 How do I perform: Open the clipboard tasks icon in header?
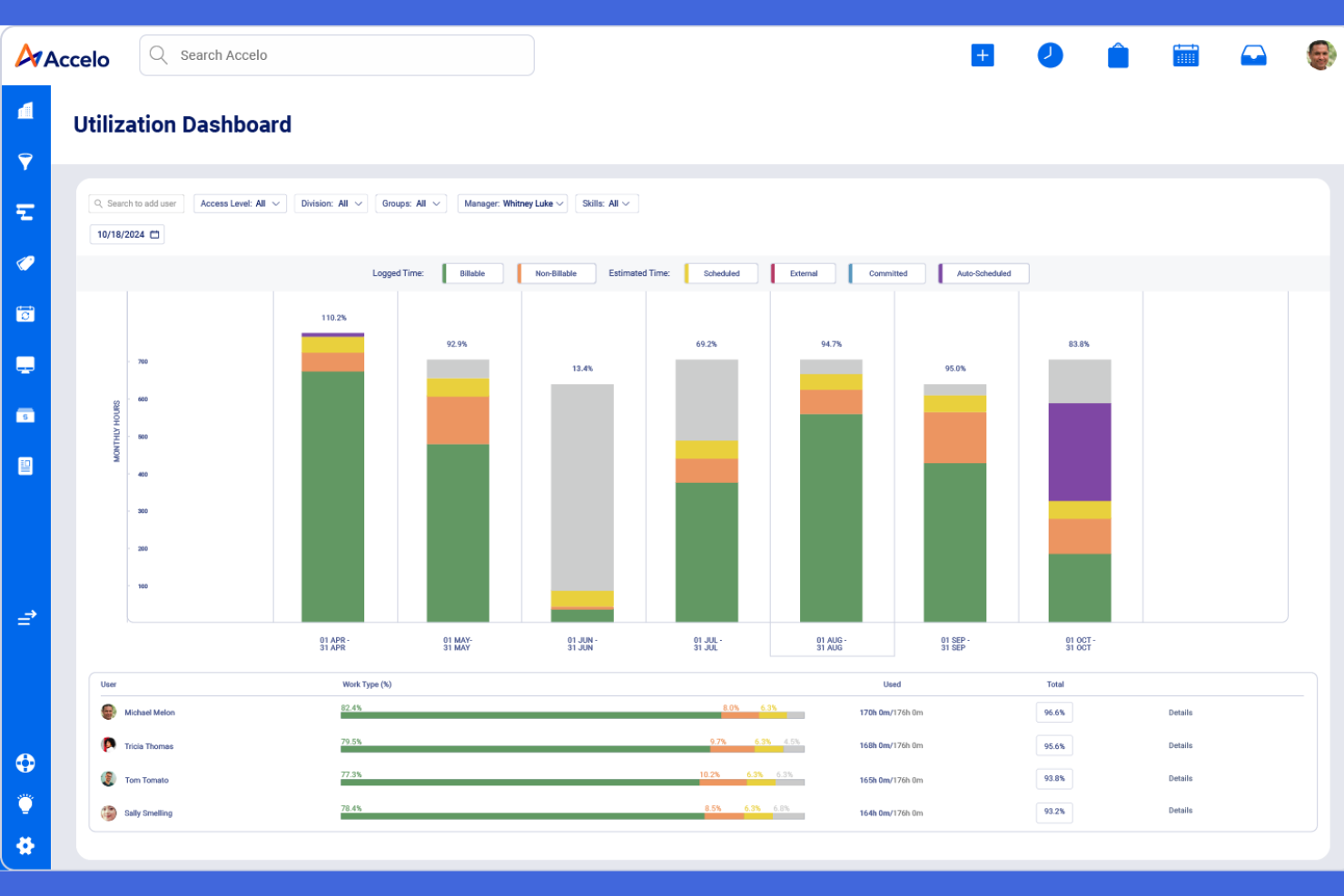coord(1118,55)
